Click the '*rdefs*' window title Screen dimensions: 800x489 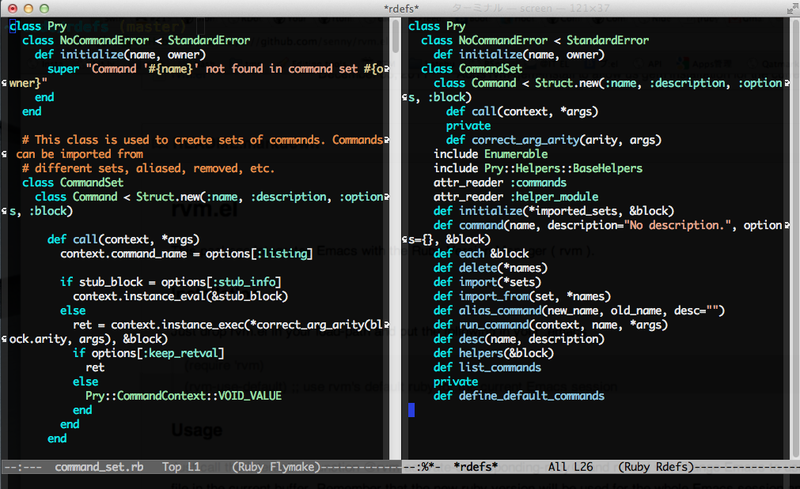coord(402,8)
